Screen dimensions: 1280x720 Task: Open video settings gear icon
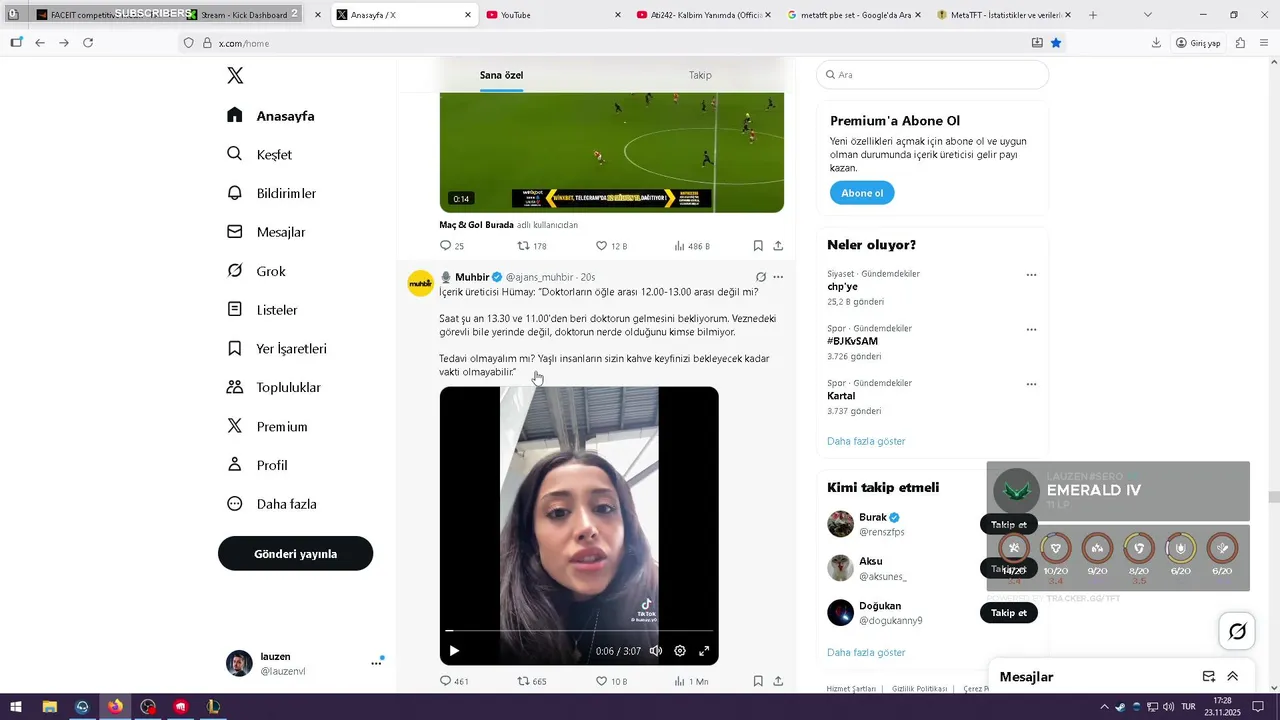tap(680, 651)
